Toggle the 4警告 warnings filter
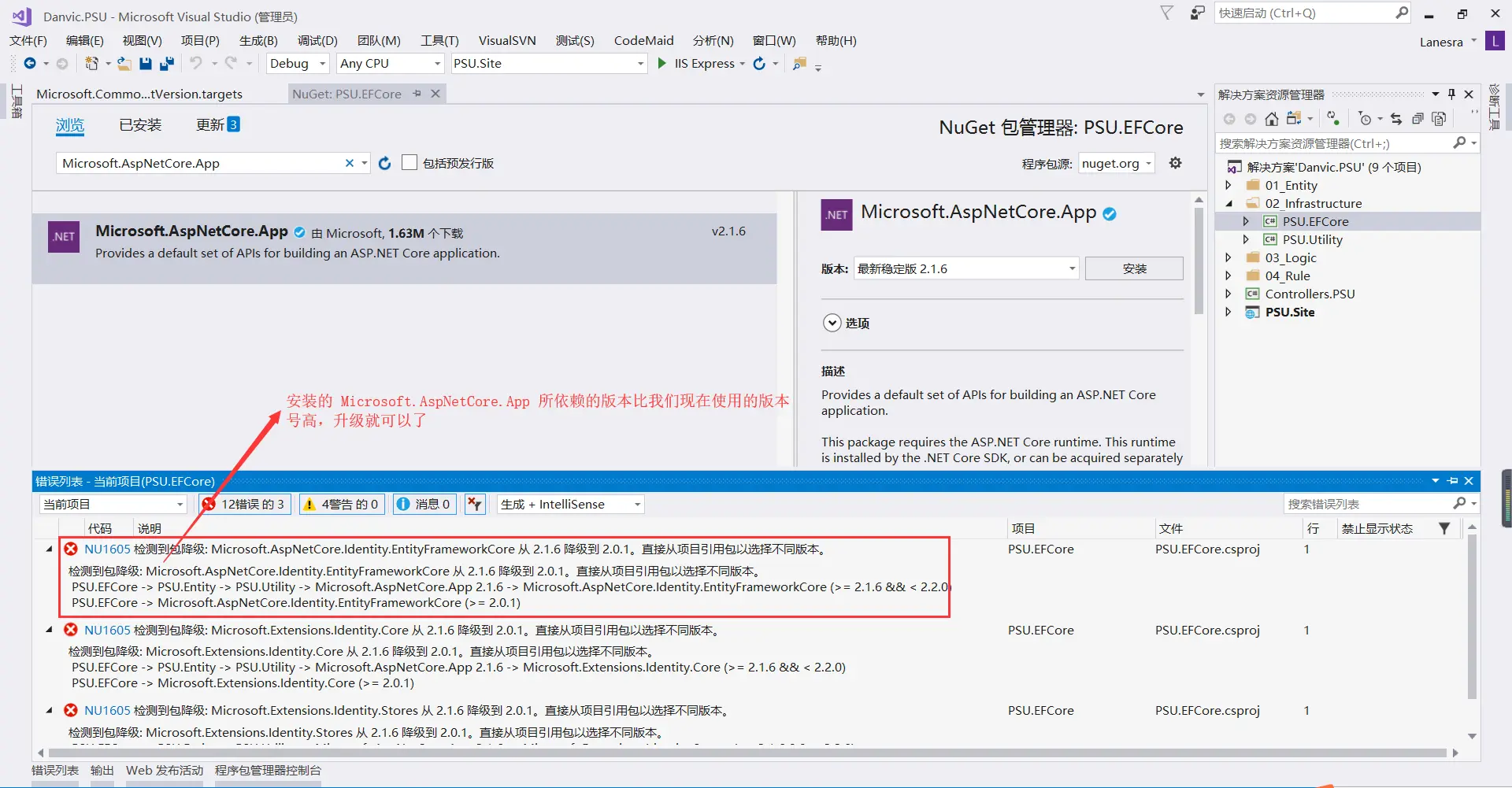 [341, 504]
